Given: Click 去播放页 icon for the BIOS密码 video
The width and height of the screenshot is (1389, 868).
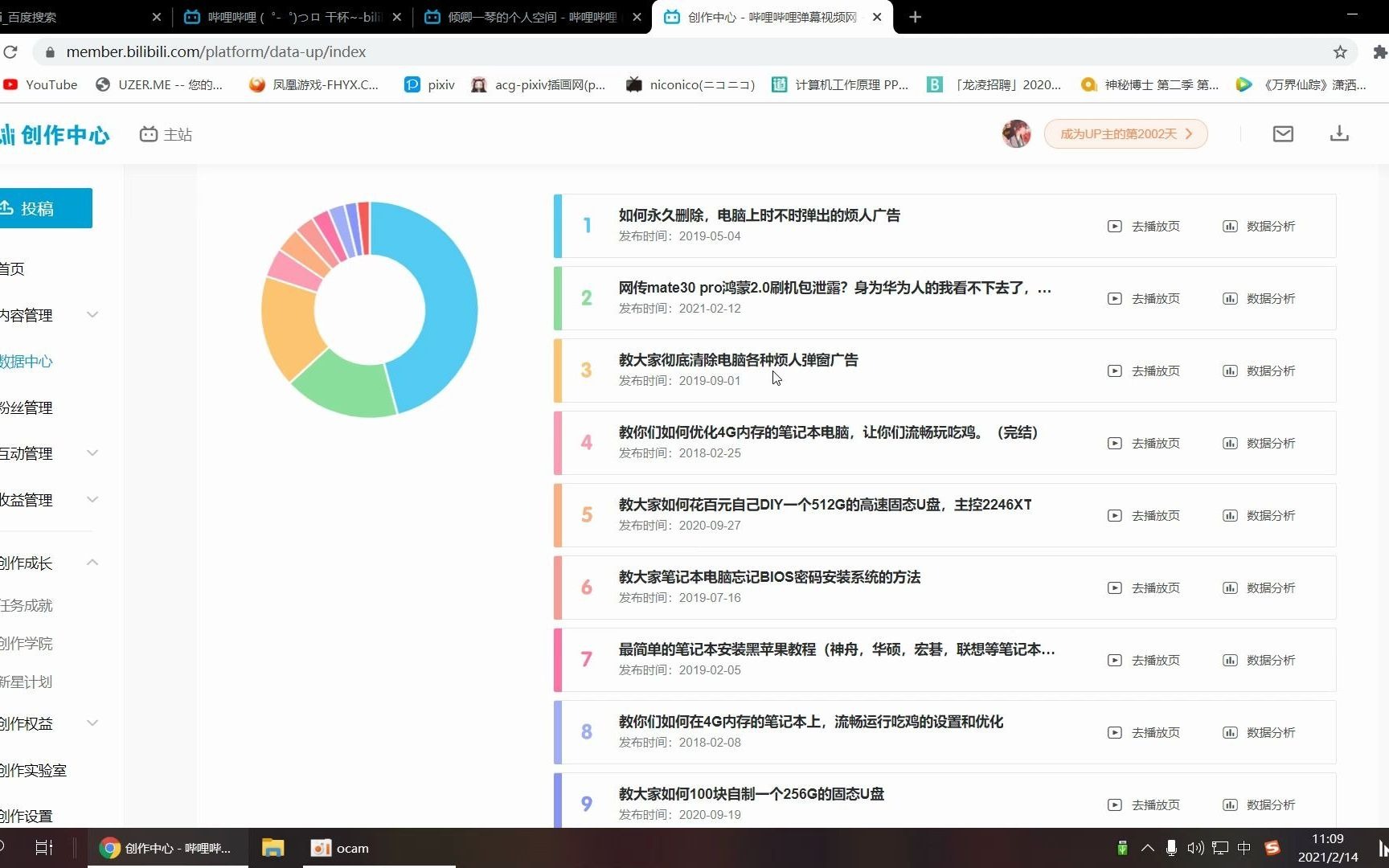Looking at the screenshot, I should [x=1114, y=588].
